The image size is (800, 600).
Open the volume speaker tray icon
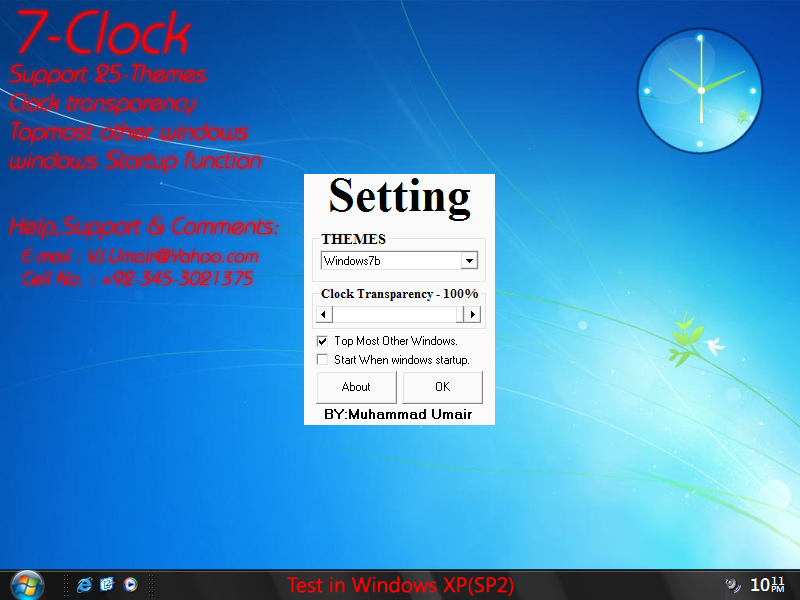pos(733,585)
